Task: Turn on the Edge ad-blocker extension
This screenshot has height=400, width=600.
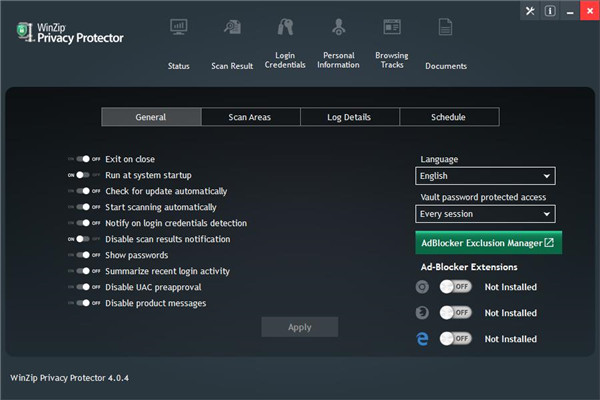Action: coord(456,339)
